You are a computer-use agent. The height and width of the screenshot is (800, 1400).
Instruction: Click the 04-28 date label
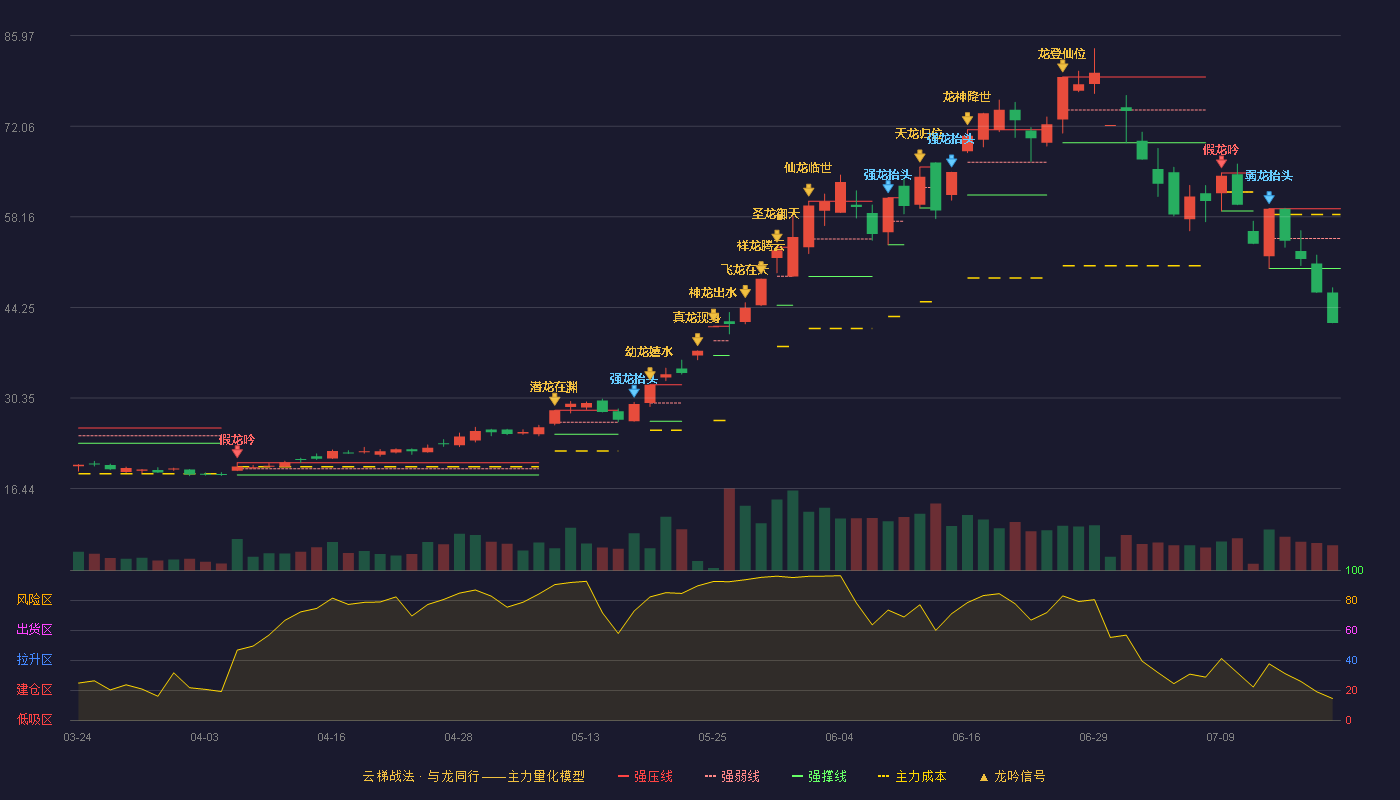point(458,737)
